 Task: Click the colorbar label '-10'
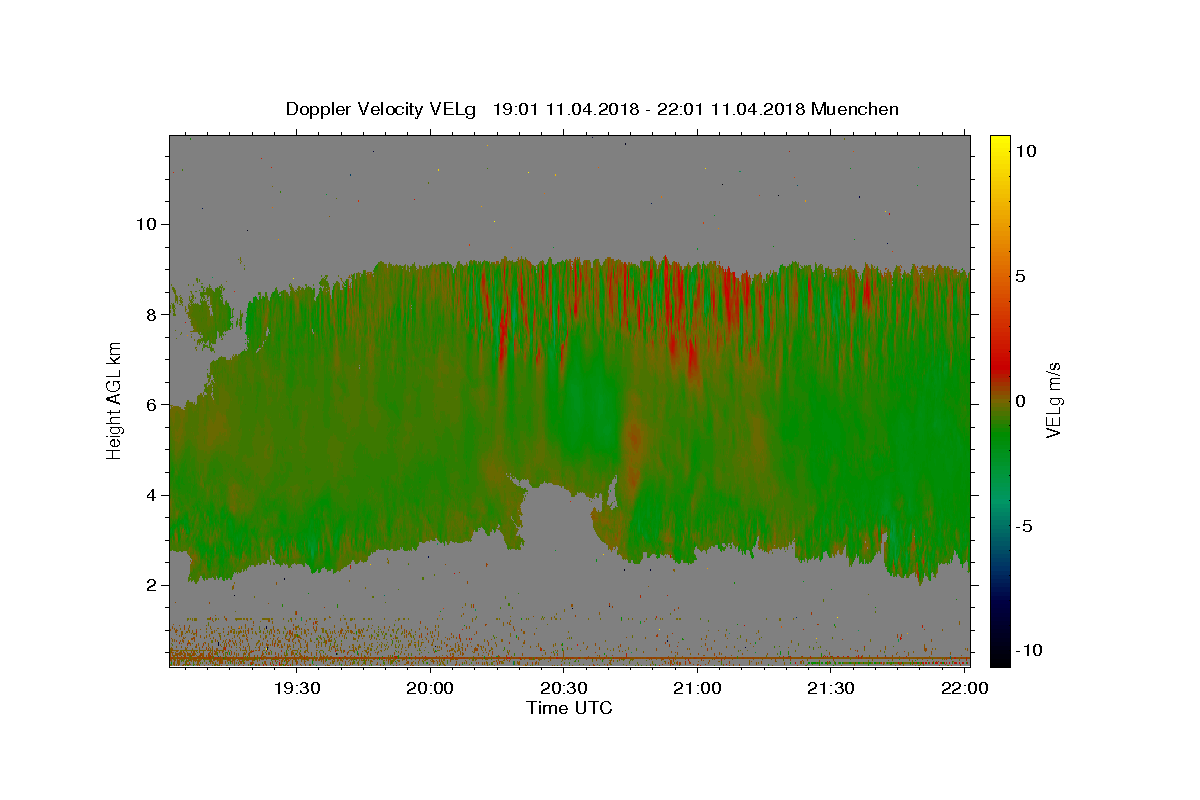[x=1029, y=650]
